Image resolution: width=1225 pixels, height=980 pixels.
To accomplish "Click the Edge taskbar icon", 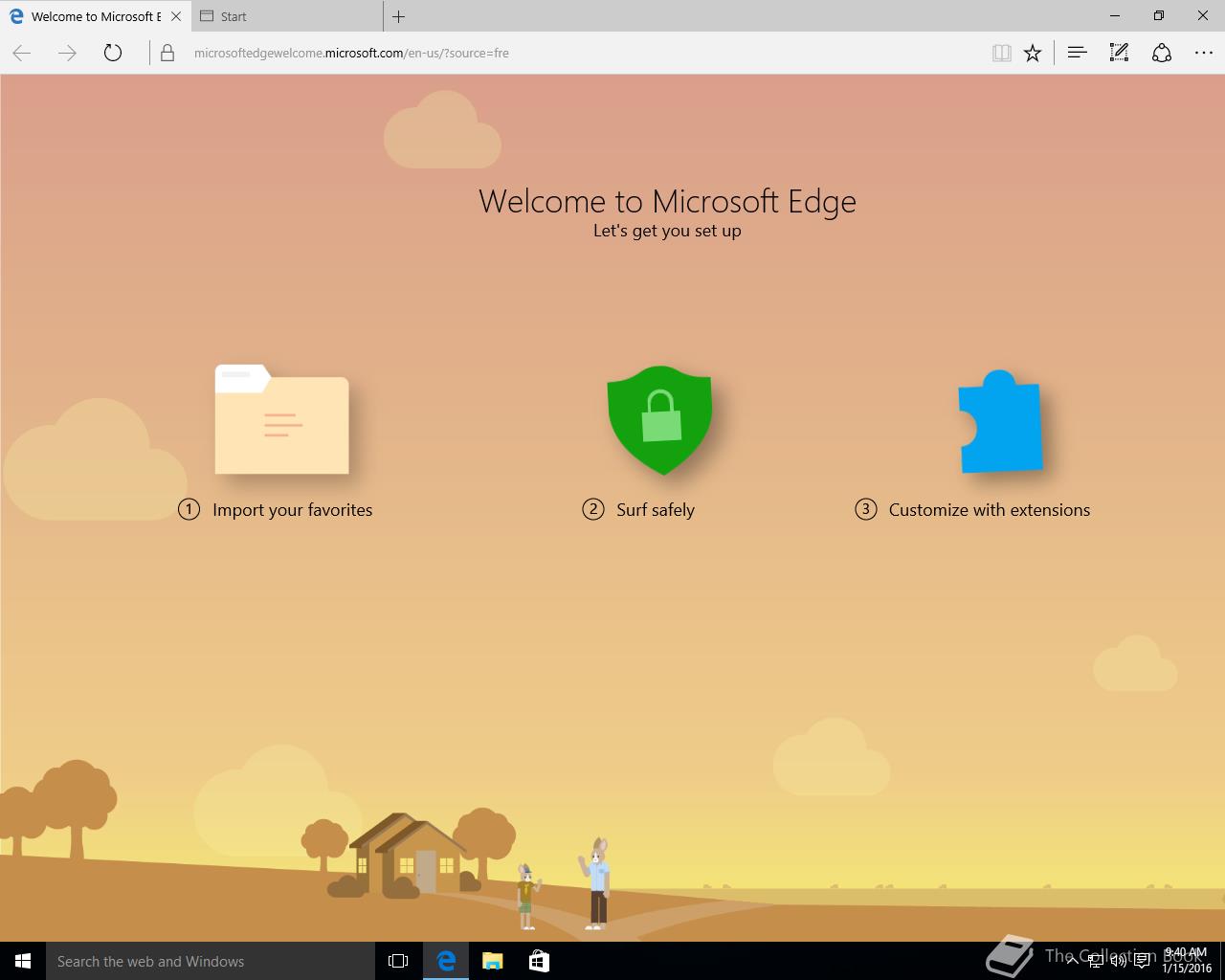I will [x=446, y=961].
